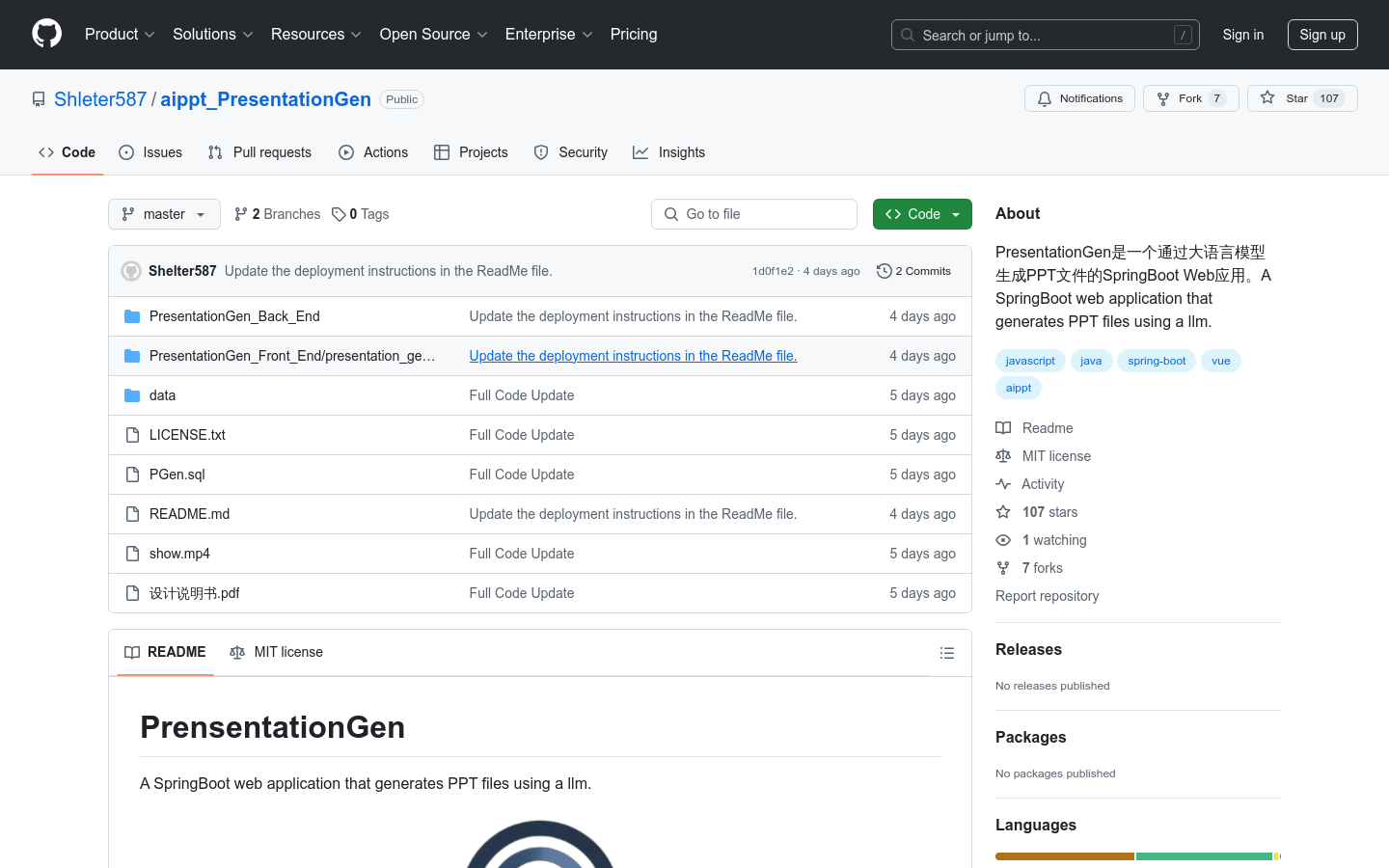Click the fork icon beside 7 forks
The width and height of the screenshot is (1389, 868).
(1003, 568)
